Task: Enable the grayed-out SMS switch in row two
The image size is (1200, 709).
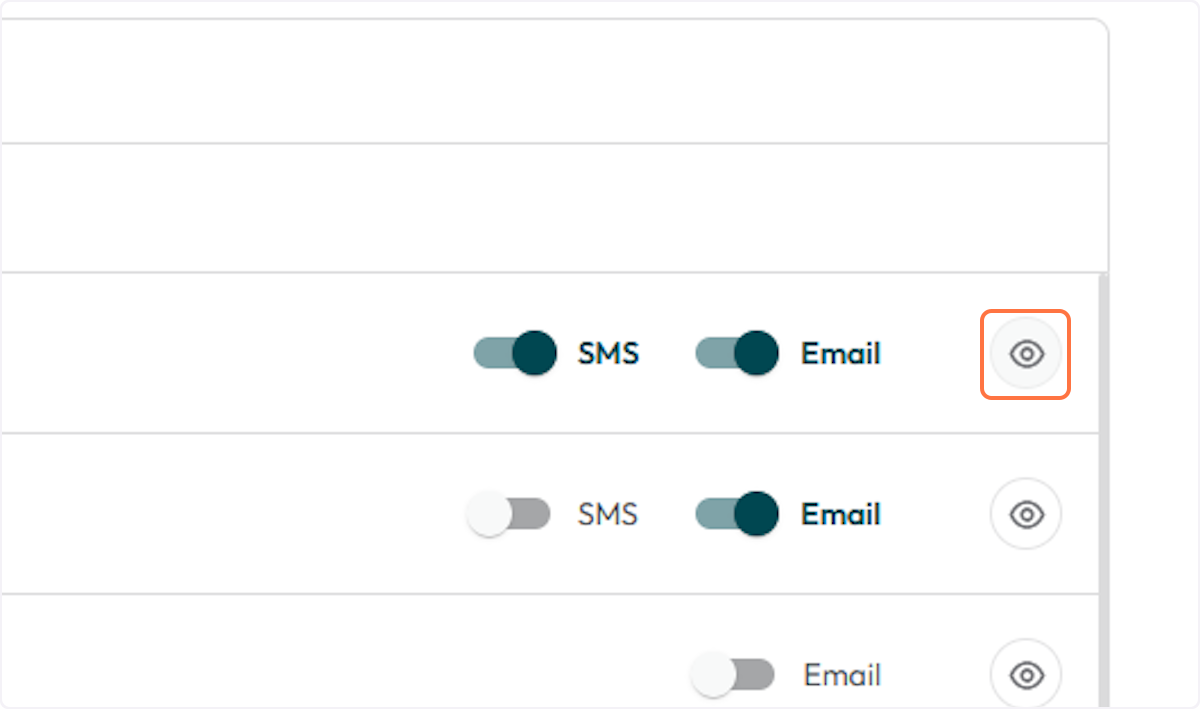Action: pos(508,513)
